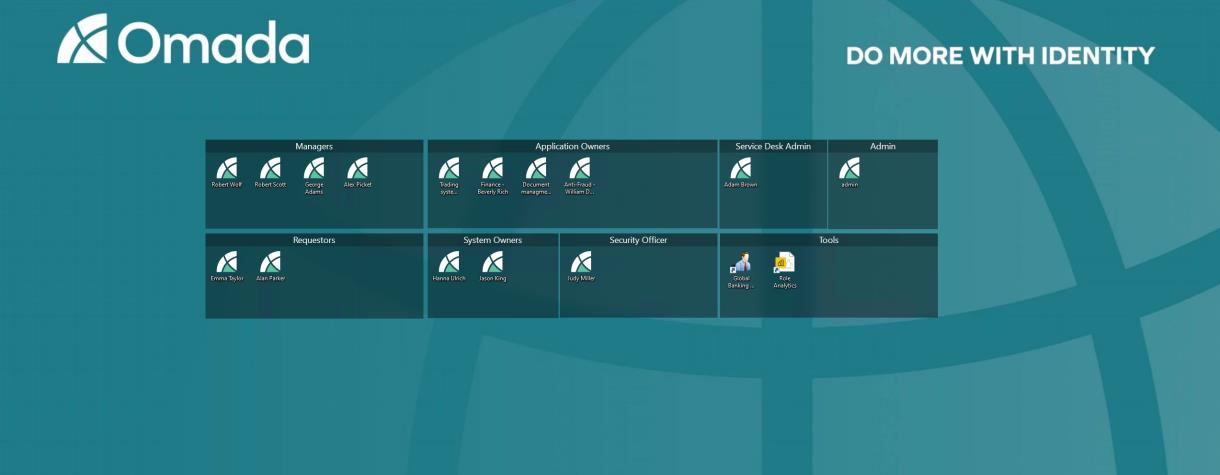
Task: Click the System Owners group title
Action: click(493, 240)
